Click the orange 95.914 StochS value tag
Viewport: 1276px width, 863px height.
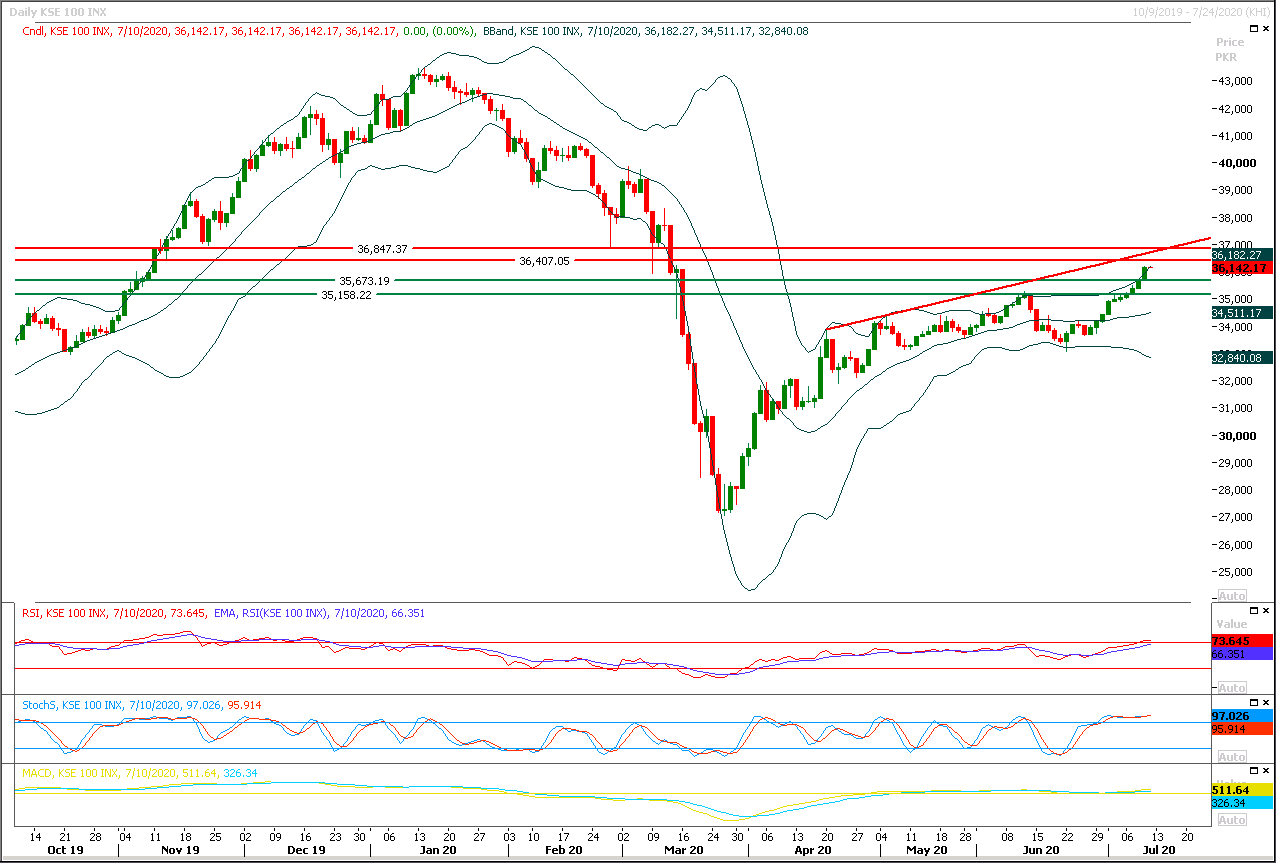click(1241, 729)
